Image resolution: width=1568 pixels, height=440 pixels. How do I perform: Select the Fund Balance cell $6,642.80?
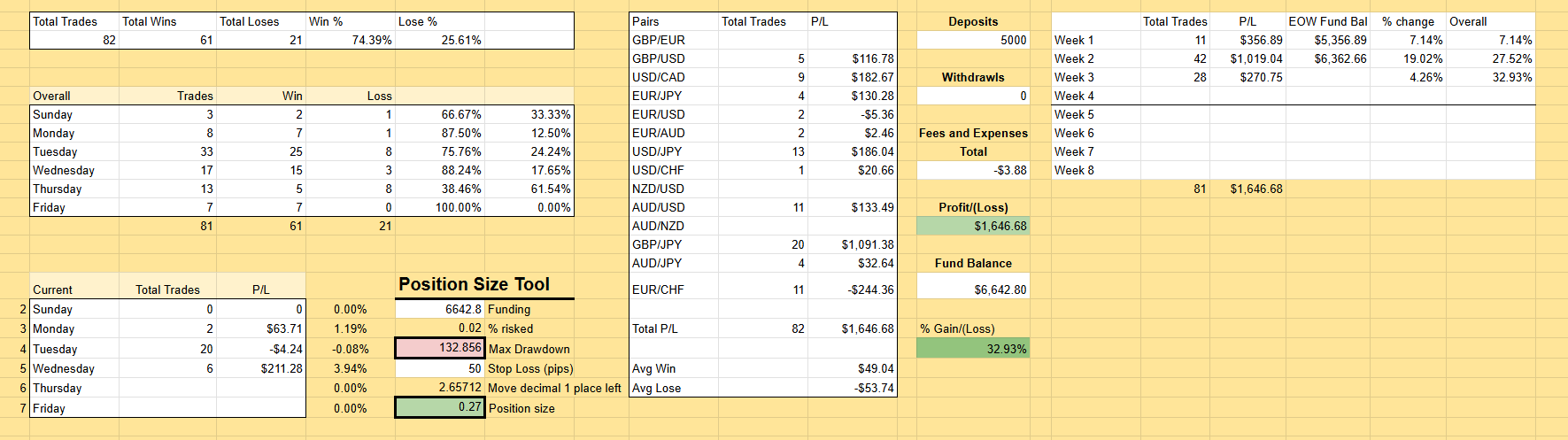coord(972,289)
